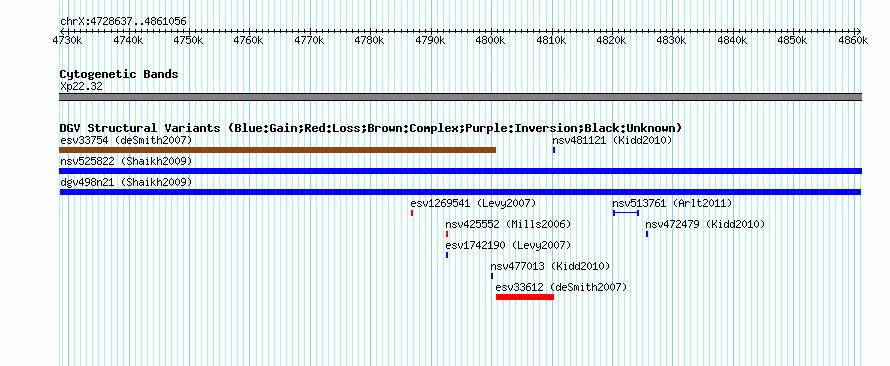Screen dimensions: 890x366
Task: Open the nsv525822 (Shaikh2009) label
Action: 126,161
